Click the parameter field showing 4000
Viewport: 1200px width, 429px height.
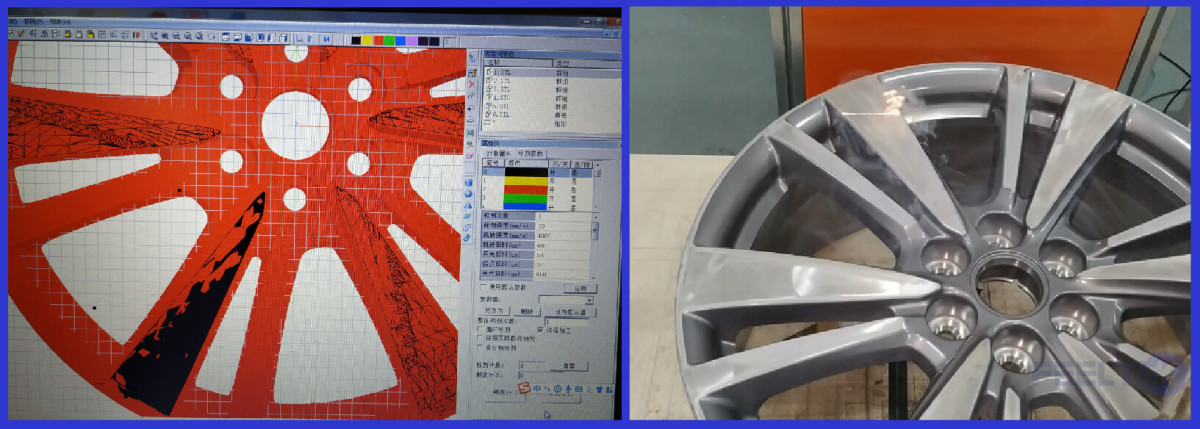[x=564, y=235]
